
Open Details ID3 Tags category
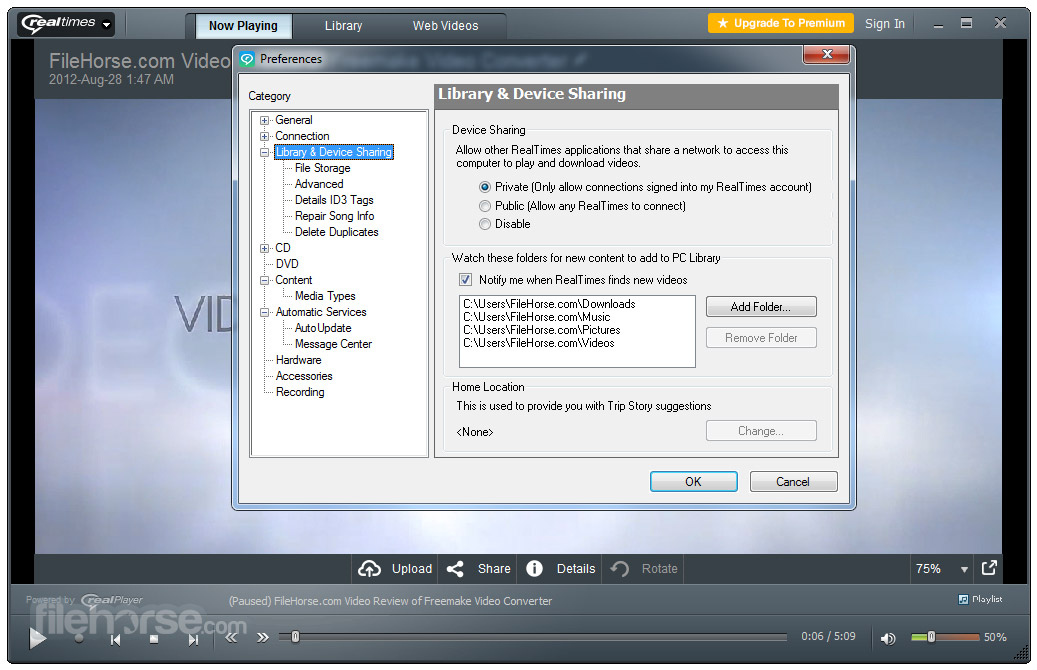334,200
